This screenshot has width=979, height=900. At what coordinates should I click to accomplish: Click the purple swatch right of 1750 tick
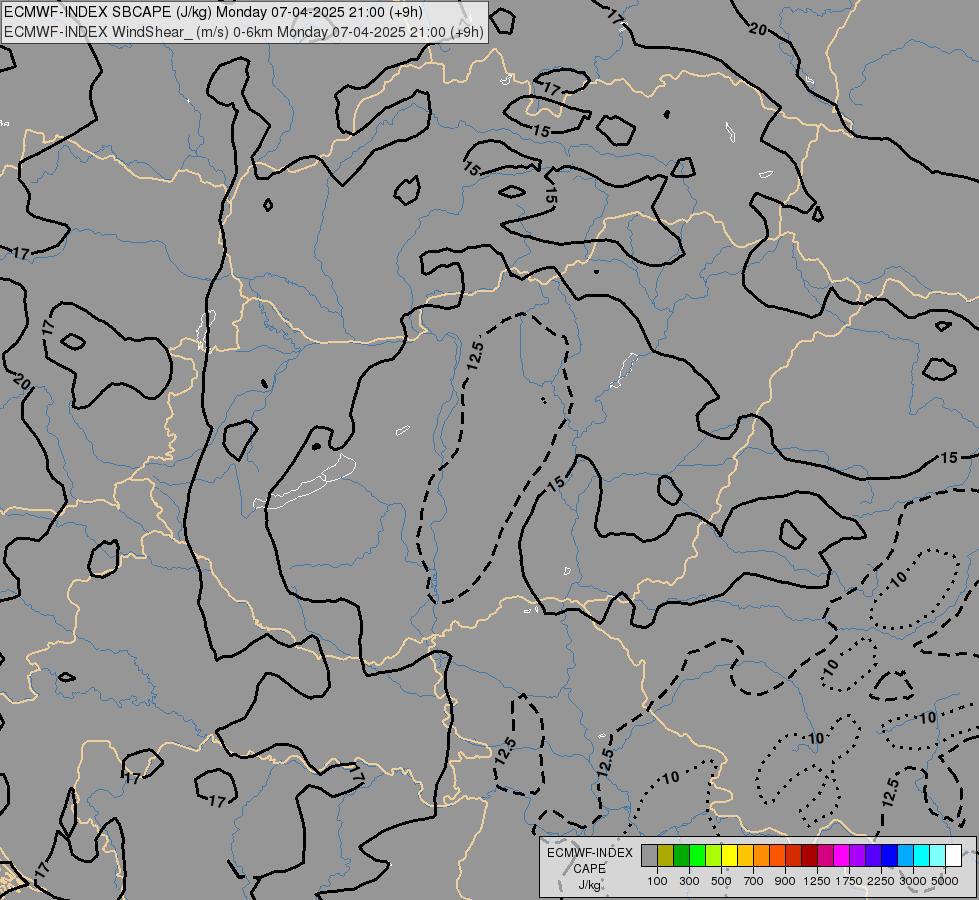tap(857, 855)
